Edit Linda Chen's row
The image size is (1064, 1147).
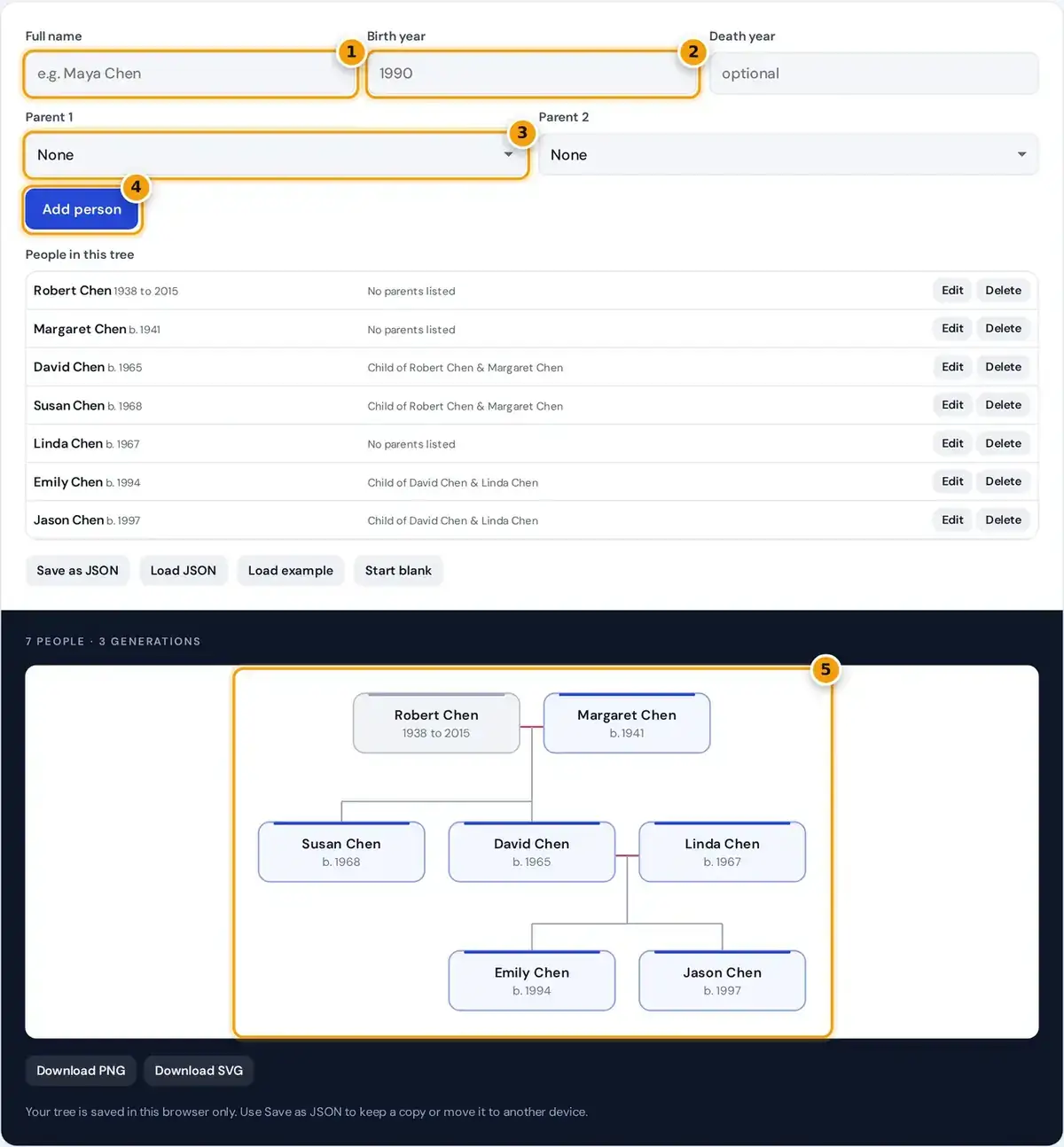(x=952, y=443)
